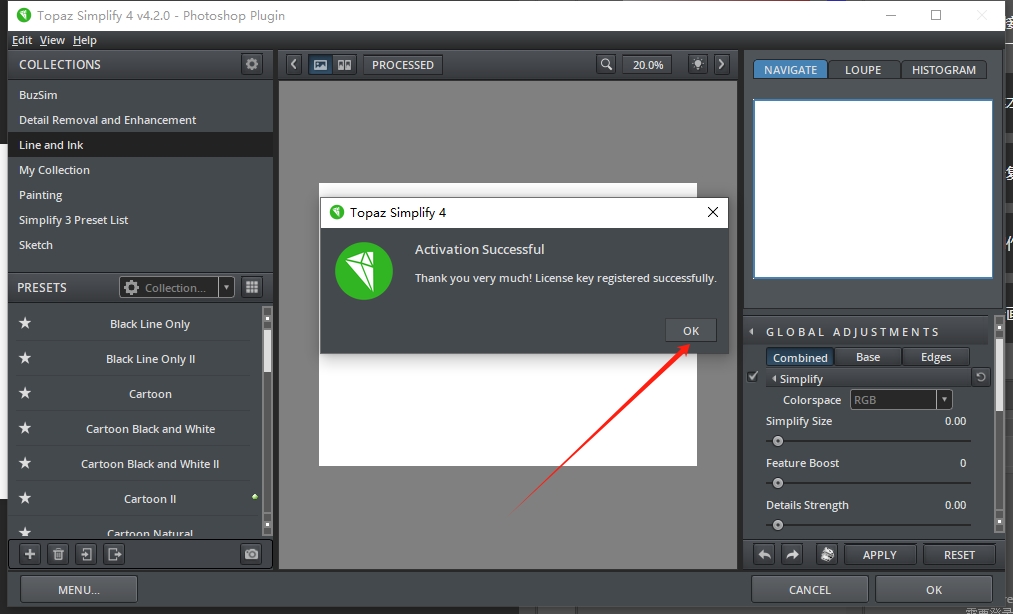Open the View menu
The height and width of the screenshot is (614, 1013).
(52, 40)
